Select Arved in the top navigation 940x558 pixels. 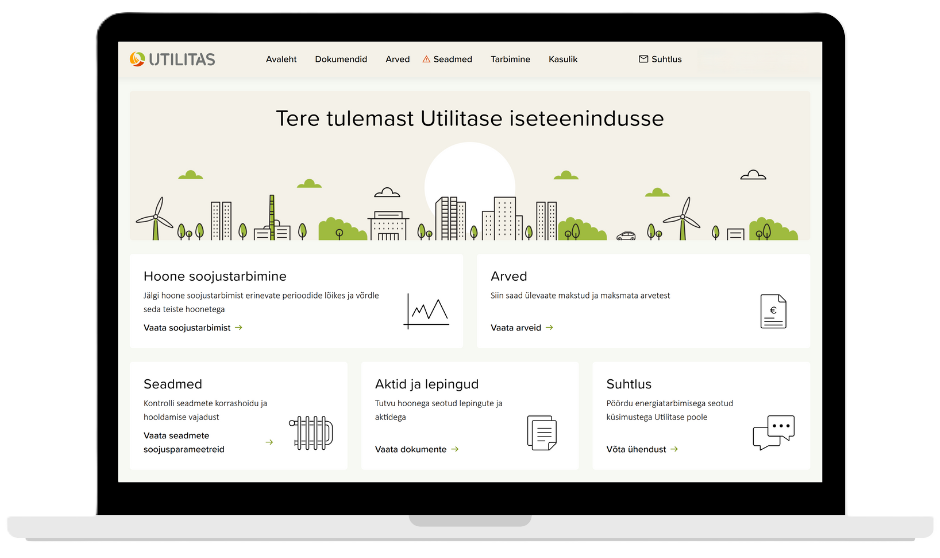click(x=397, y=60)
